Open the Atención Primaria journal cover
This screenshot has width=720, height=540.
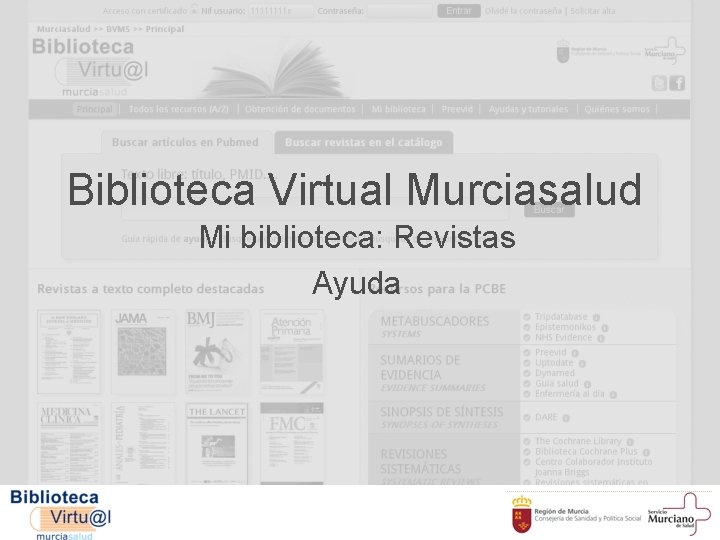[292, 352]
